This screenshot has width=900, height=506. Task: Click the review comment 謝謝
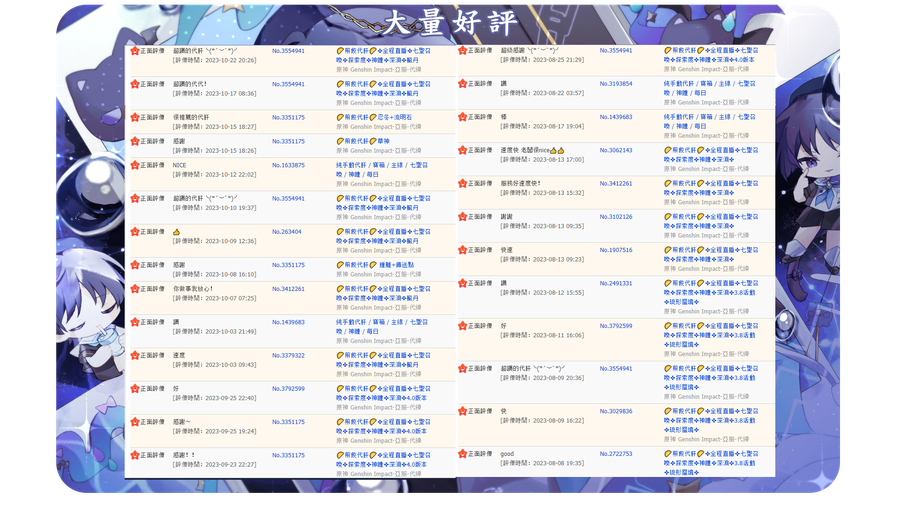(506, 217)
